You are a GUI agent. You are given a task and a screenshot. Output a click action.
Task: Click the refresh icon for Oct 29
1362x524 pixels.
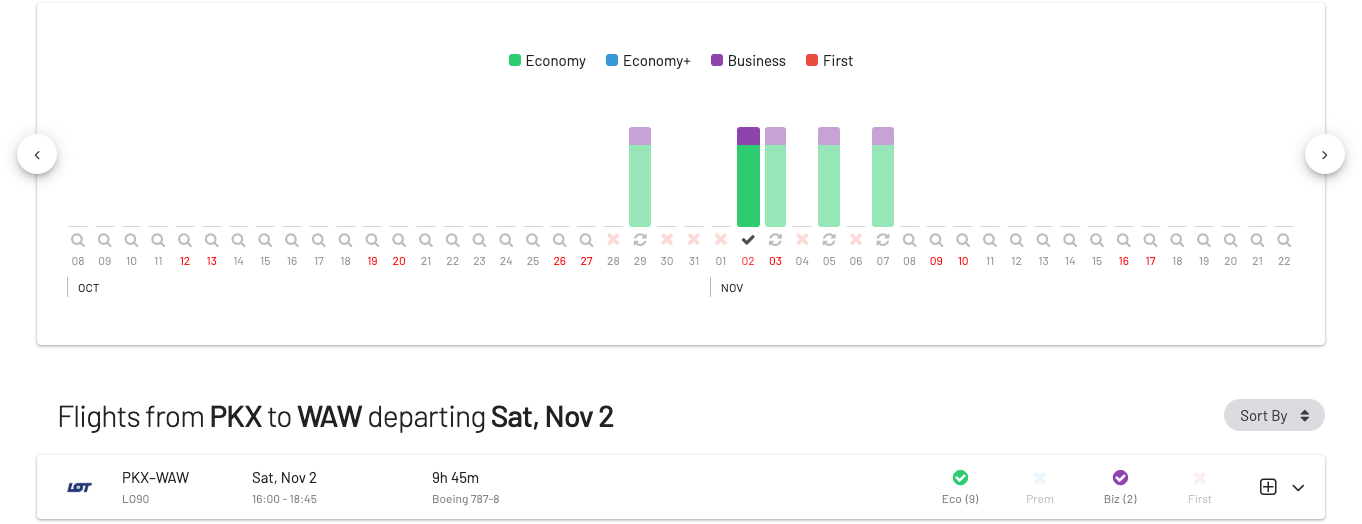coord(640,240)
